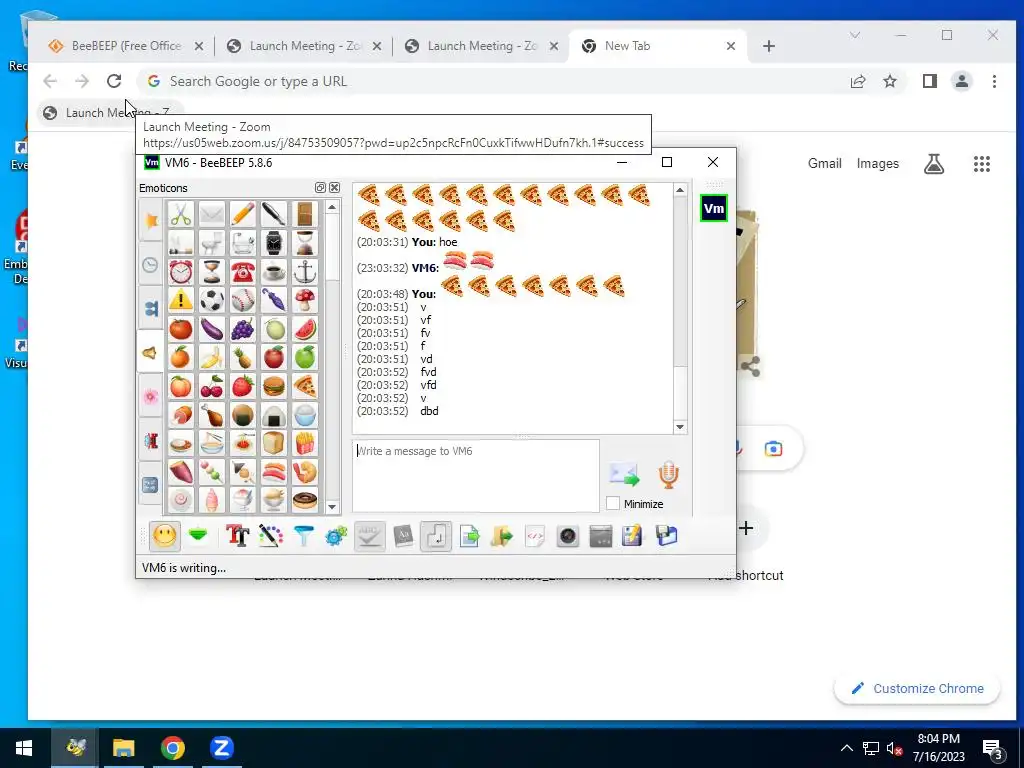
Task: Check the Minimize checkbox
Action: (613, 504)
